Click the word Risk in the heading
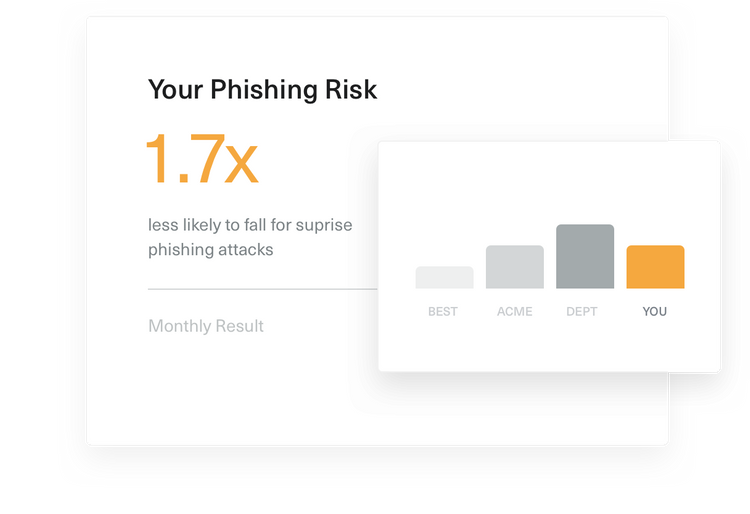 point(351,89)
